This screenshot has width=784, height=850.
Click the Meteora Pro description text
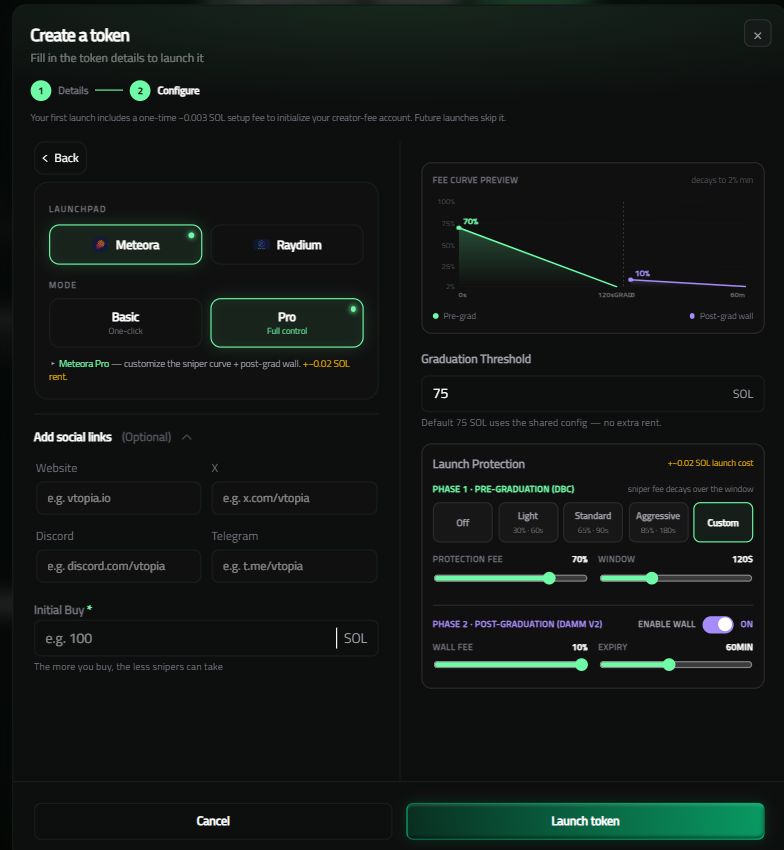click(x=200, y=370)
